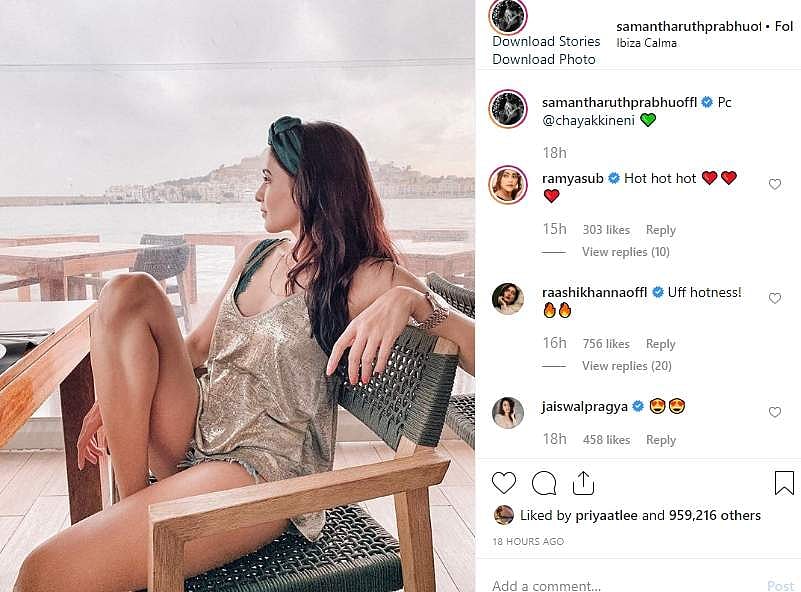Open raashikhannaoffl's avatar
Viewport: 801px width, 592px height.
(508, 298)
